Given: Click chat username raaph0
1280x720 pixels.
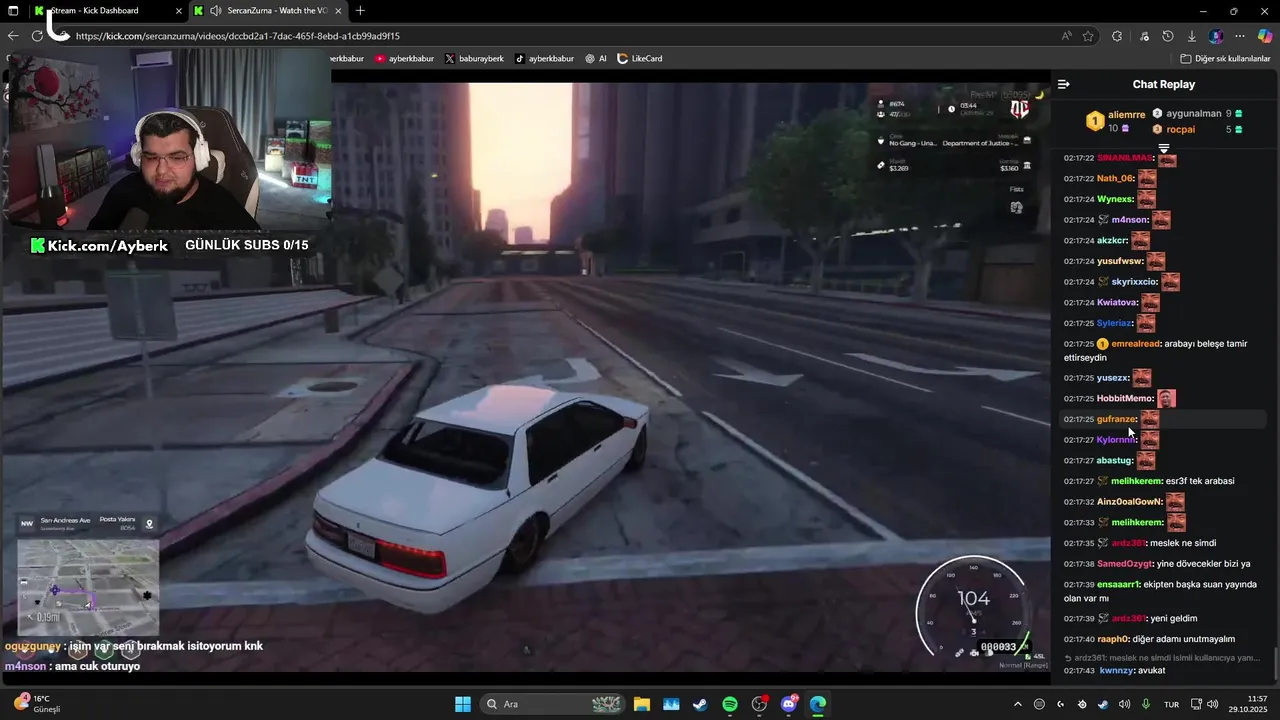Looking at the screenshot, I should tap(1113, 639).
